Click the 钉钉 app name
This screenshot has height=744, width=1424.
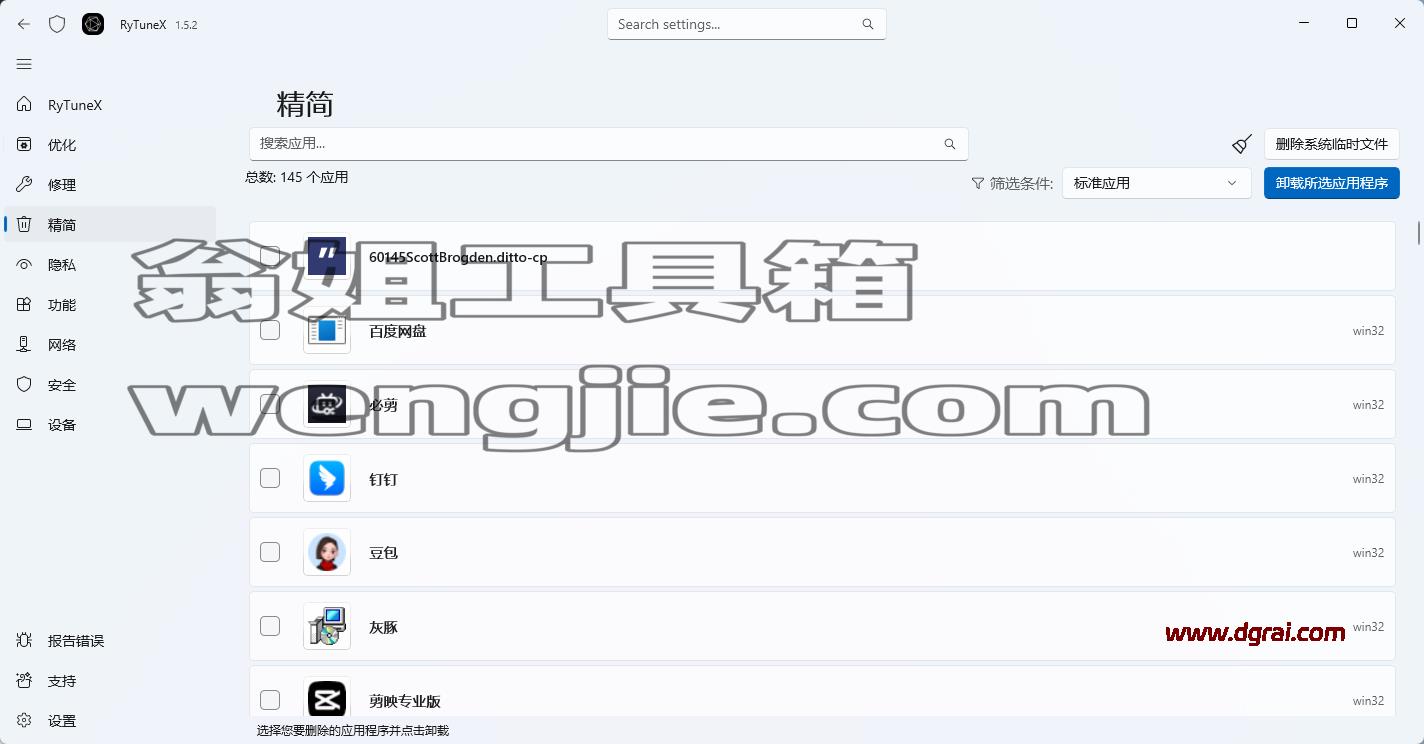(383, 480)
